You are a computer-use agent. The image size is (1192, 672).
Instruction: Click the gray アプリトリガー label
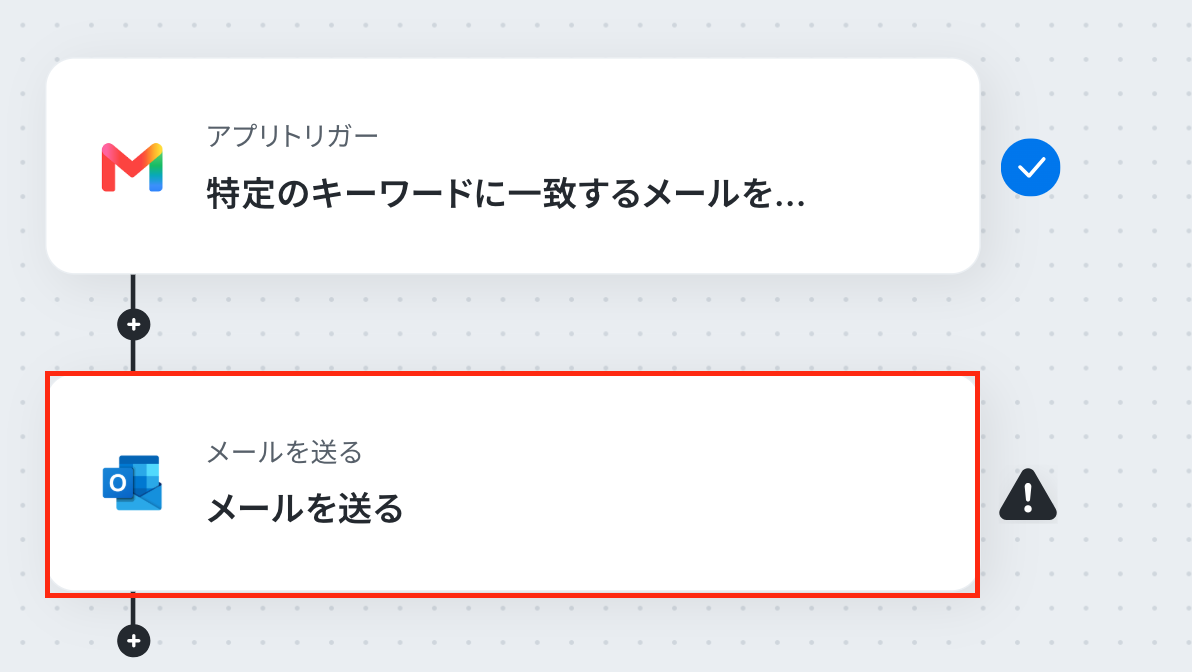click(293, 136)
